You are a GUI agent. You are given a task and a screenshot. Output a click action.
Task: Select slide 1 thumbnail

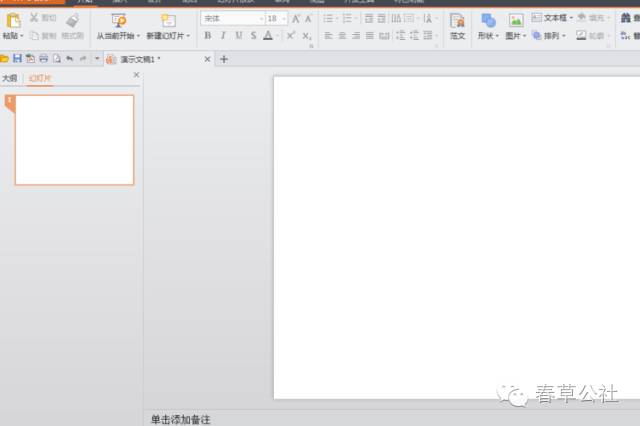coord(74,140)
